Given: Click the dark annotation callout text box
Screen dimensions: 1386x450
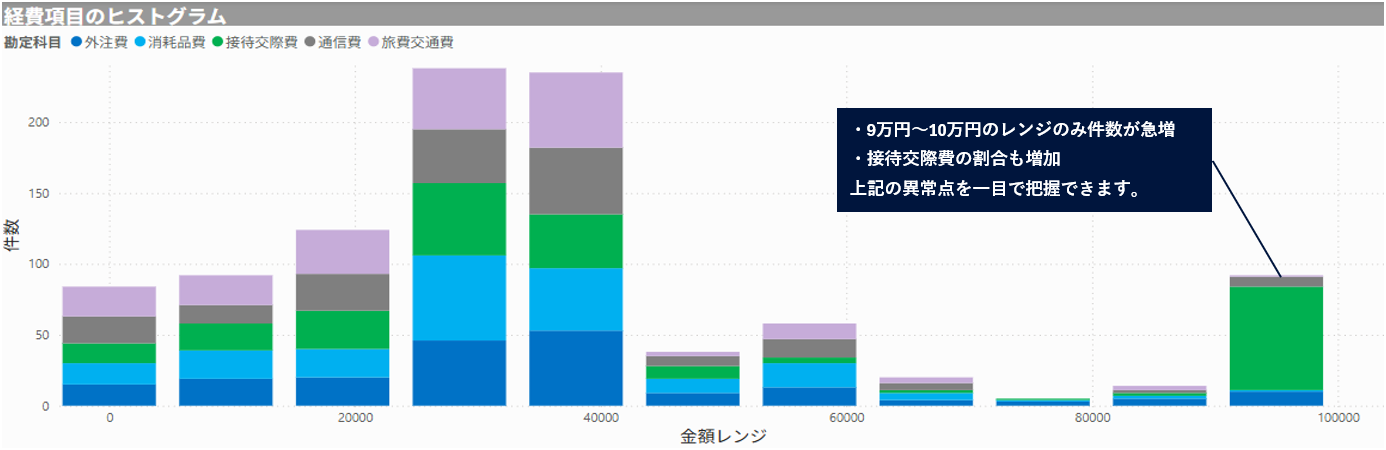Looking at the screenshot, I should [x=1024, y=160].
